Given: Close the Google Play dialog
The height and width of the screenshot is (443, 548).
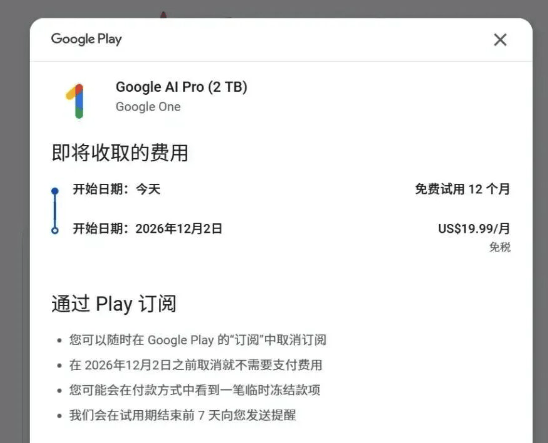Looking at the screenshot, I should coord(500,39).
